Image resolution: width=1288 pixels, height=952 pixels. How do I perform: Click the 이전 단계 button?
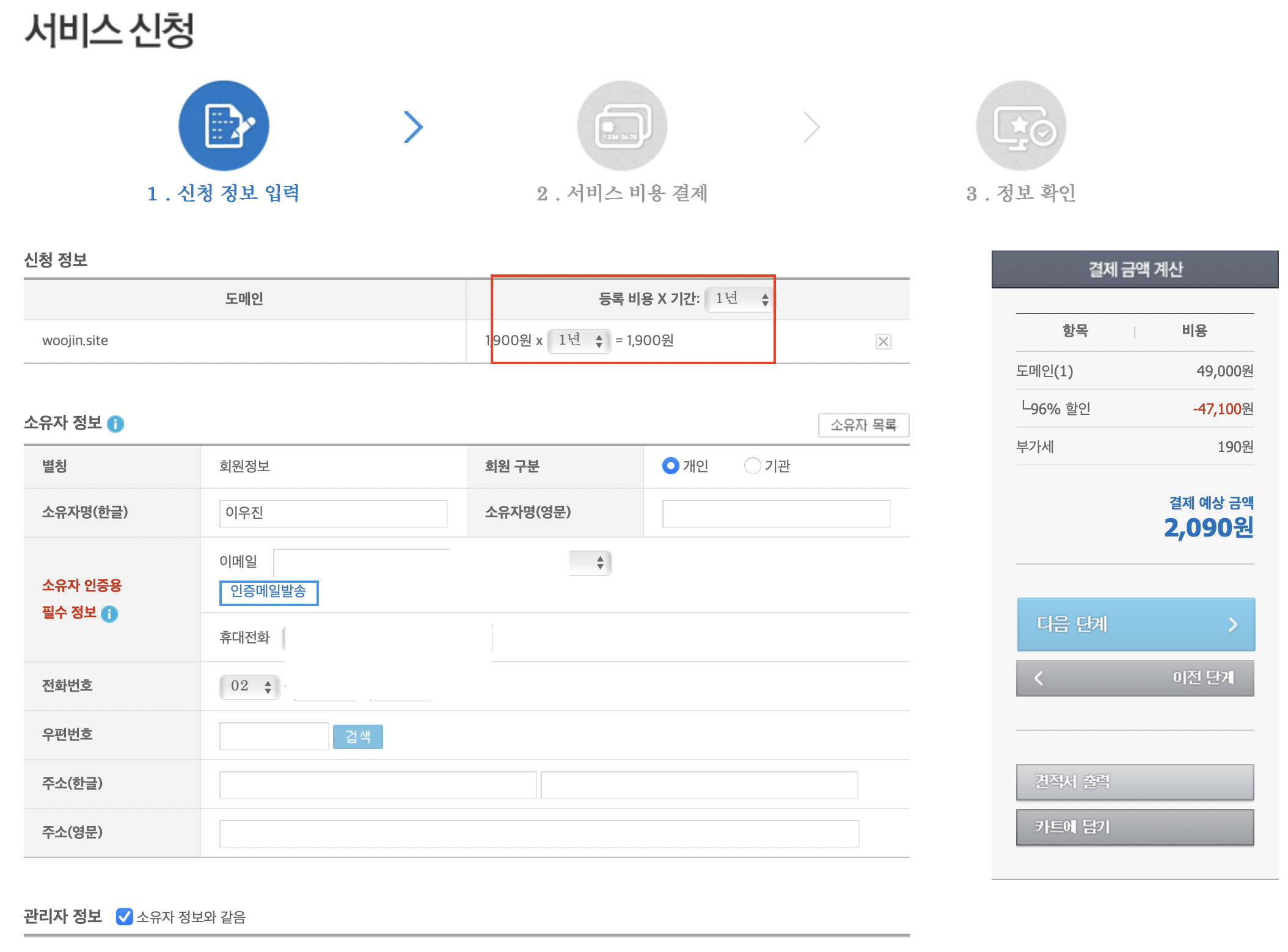click(x=1135, y=678)
